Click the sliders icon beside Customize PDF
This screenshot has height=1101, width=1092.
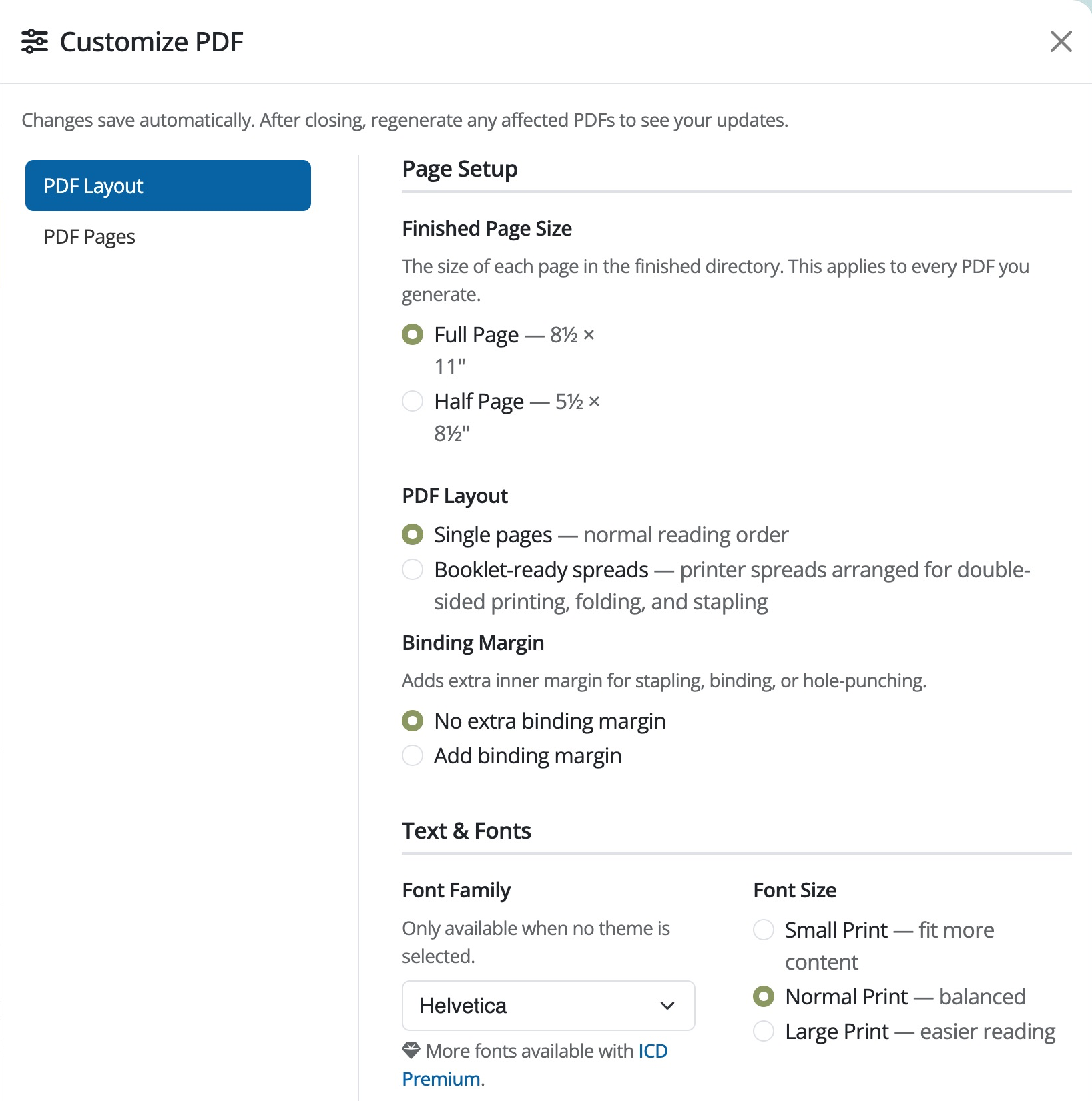[35, 41]
